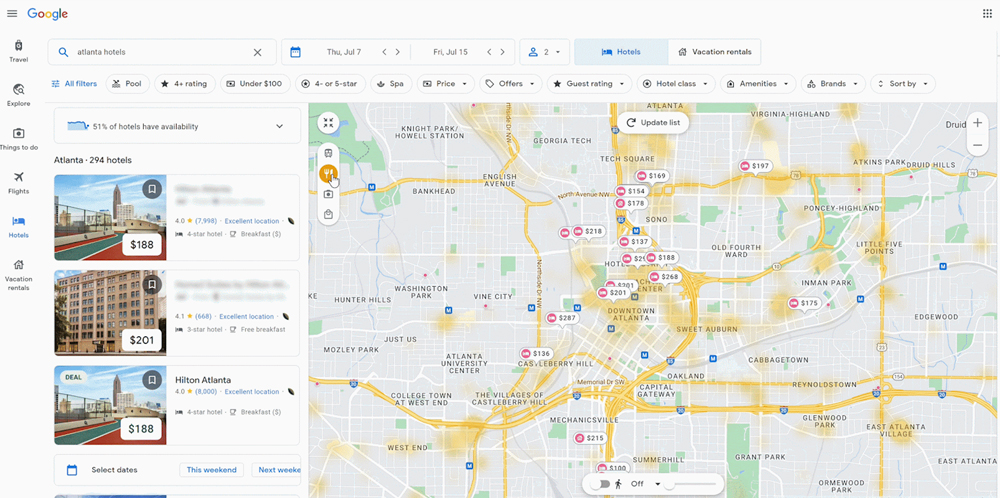This screenshot has width=1000, height=498.
Task: Clear the atlanta hotels search text
Action: click(x=257, y=52)
